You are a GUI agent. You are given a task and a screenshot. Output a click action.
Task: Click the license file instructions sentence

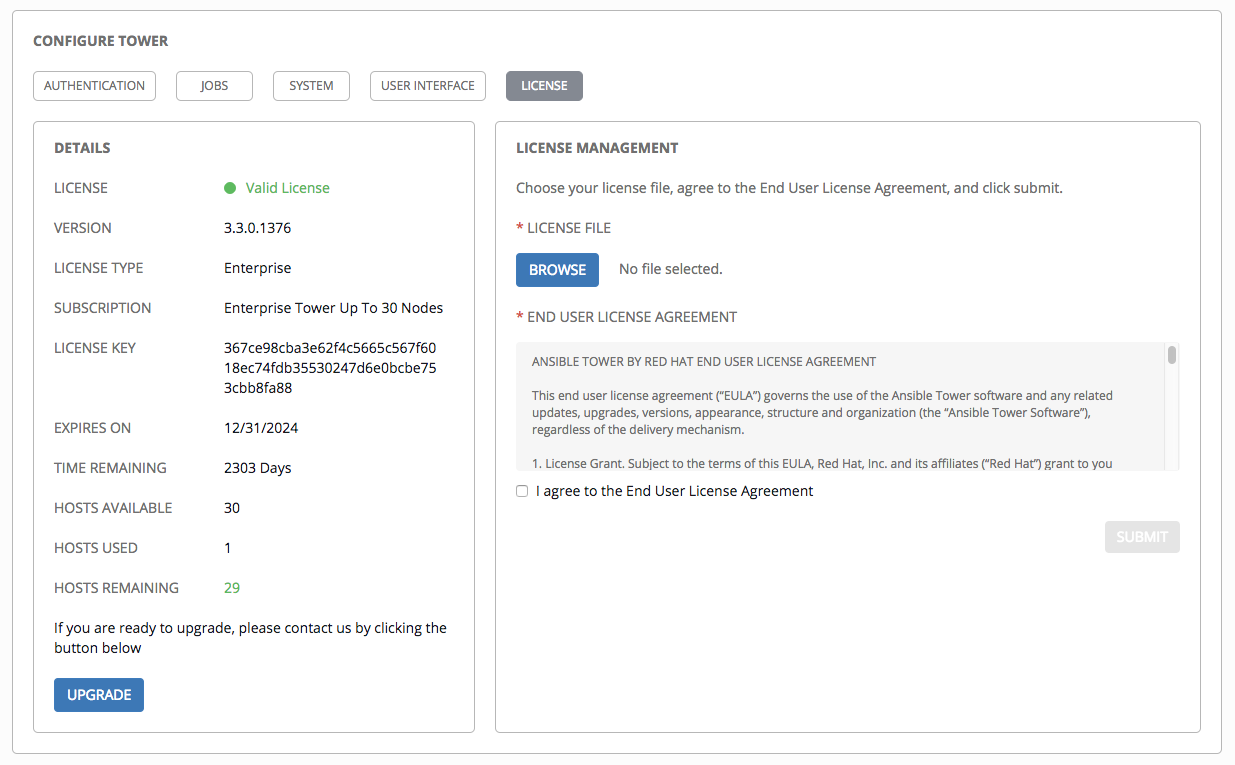(789, 188)
